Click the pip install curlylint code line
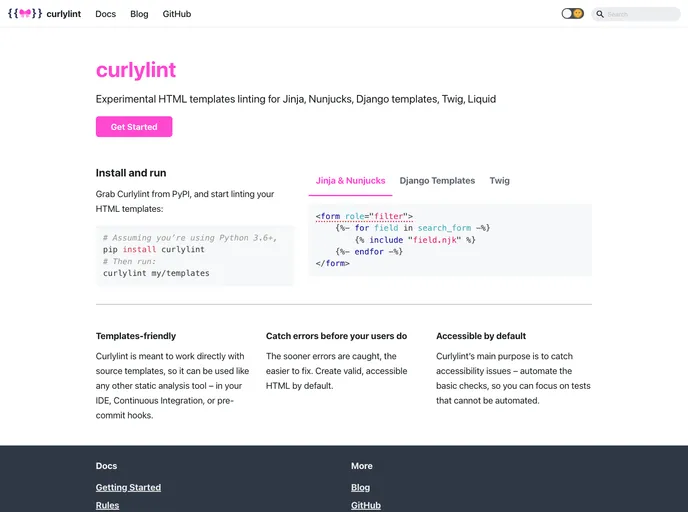Screen dimensions: 688x512 (154, 249)
